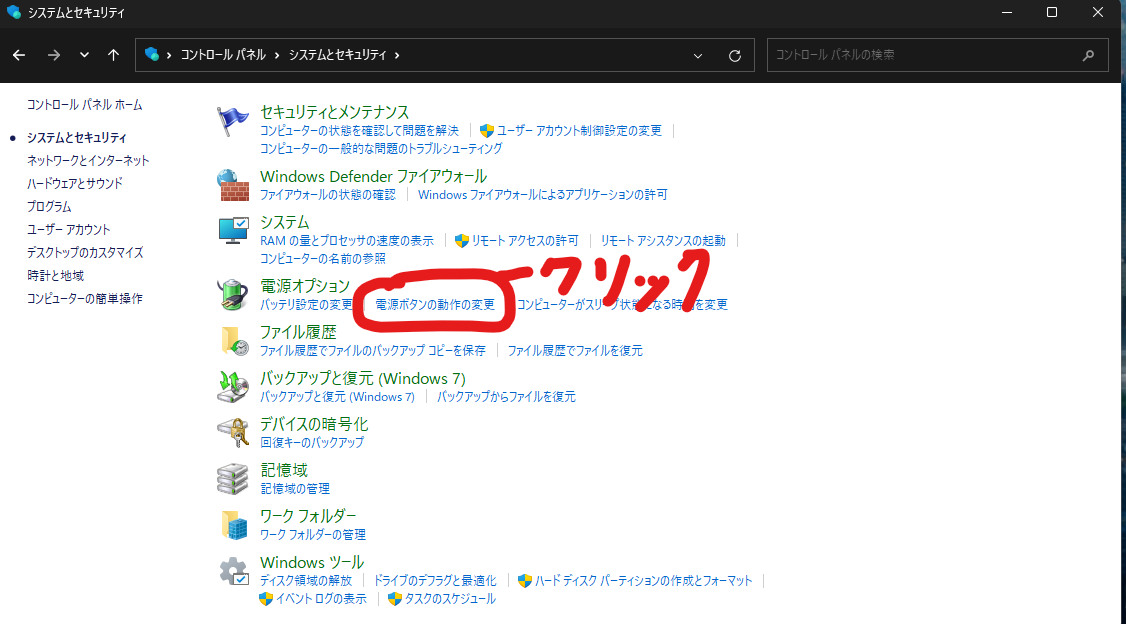Screen dimensions: 1126x624
Task: Click ファイル履歴でファイルのバックアップ コピーを保存
Action: pyautogui.click(x=373, y=350)
